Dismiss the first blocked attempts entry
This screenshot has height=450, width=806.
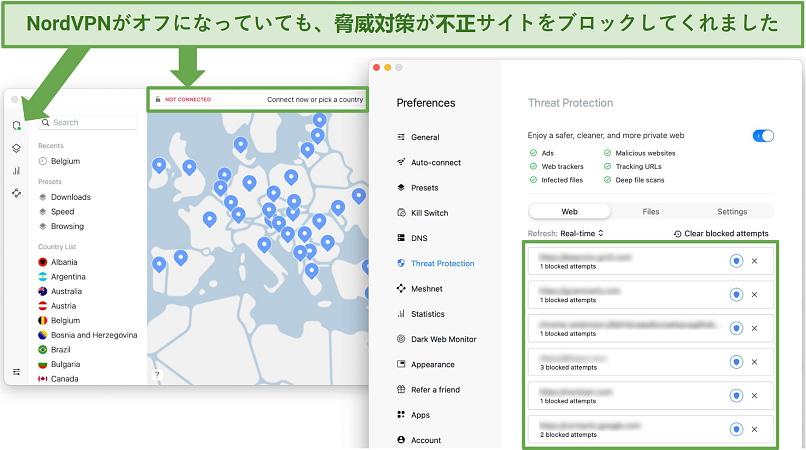pos(754,261)
